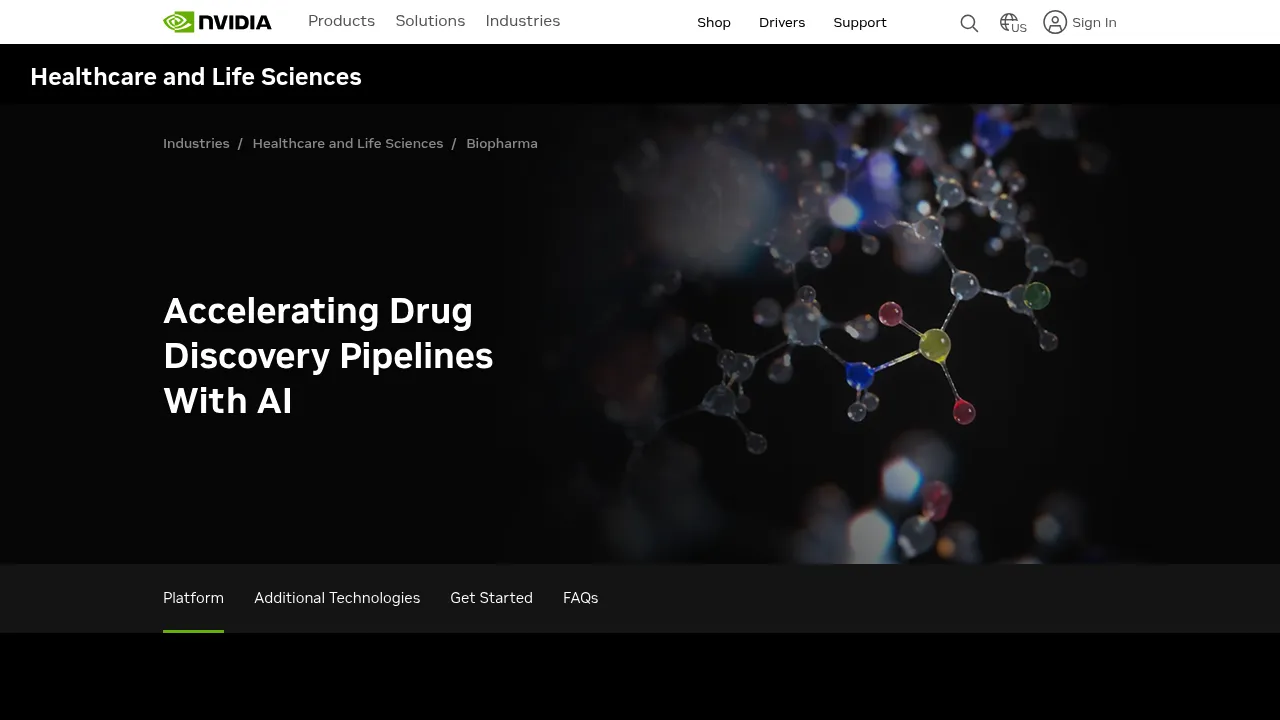Follow the Industries breadcrumb link
The image size is (1280, 720).
point(196,143)
